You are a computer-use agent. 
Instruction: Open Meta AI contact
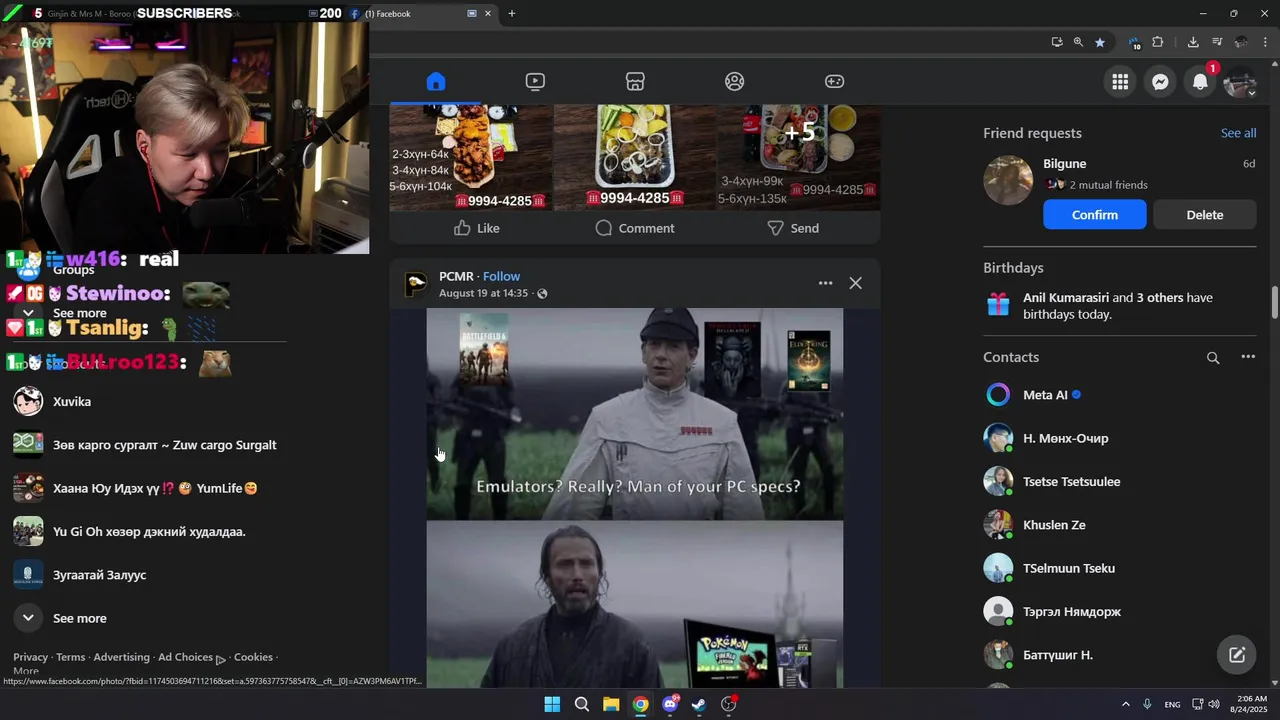click(x=1120, y=395)
